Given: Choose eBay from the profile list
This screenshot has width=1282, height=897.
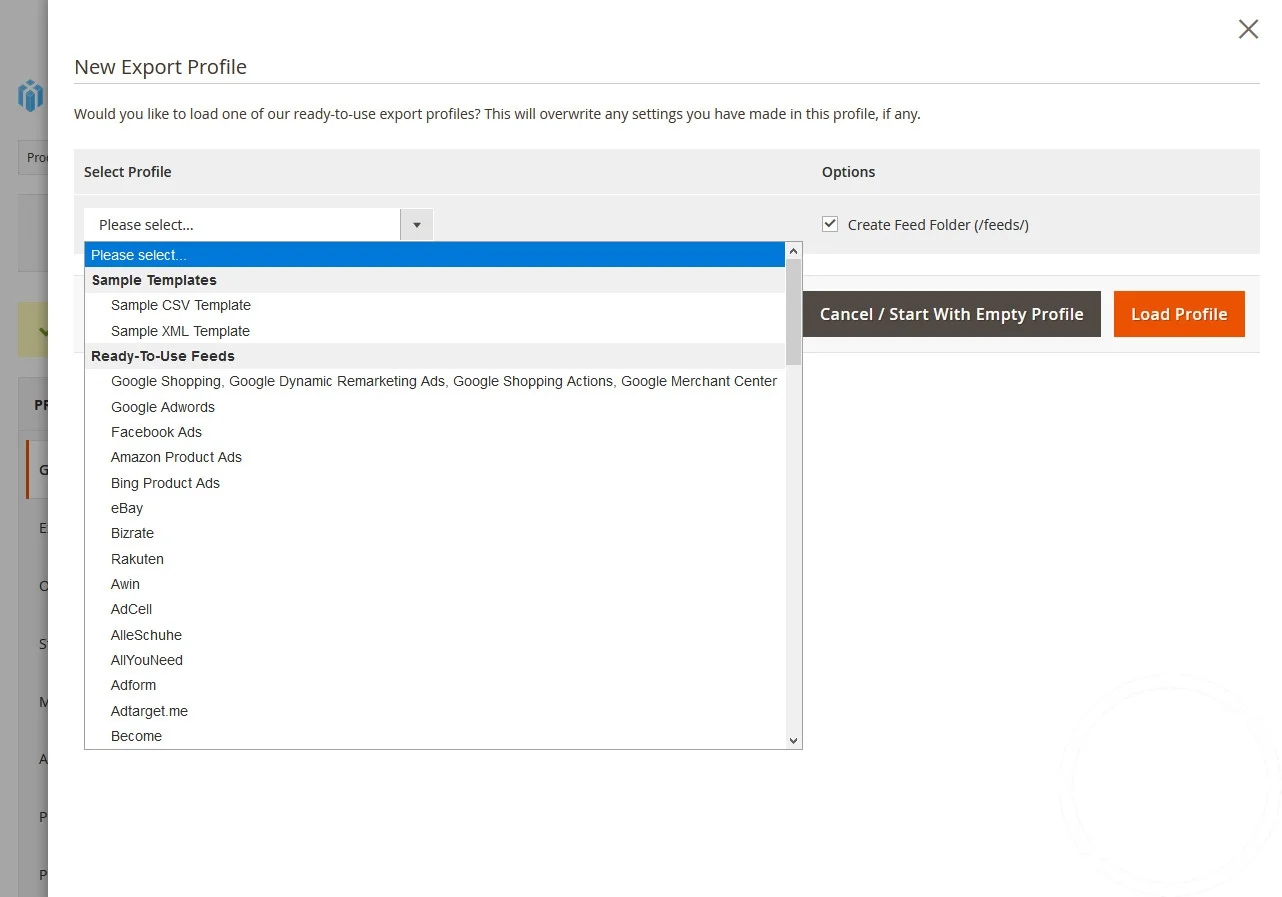Looking at the screenshot, I should pyautogui.click(x=127, y=508).
